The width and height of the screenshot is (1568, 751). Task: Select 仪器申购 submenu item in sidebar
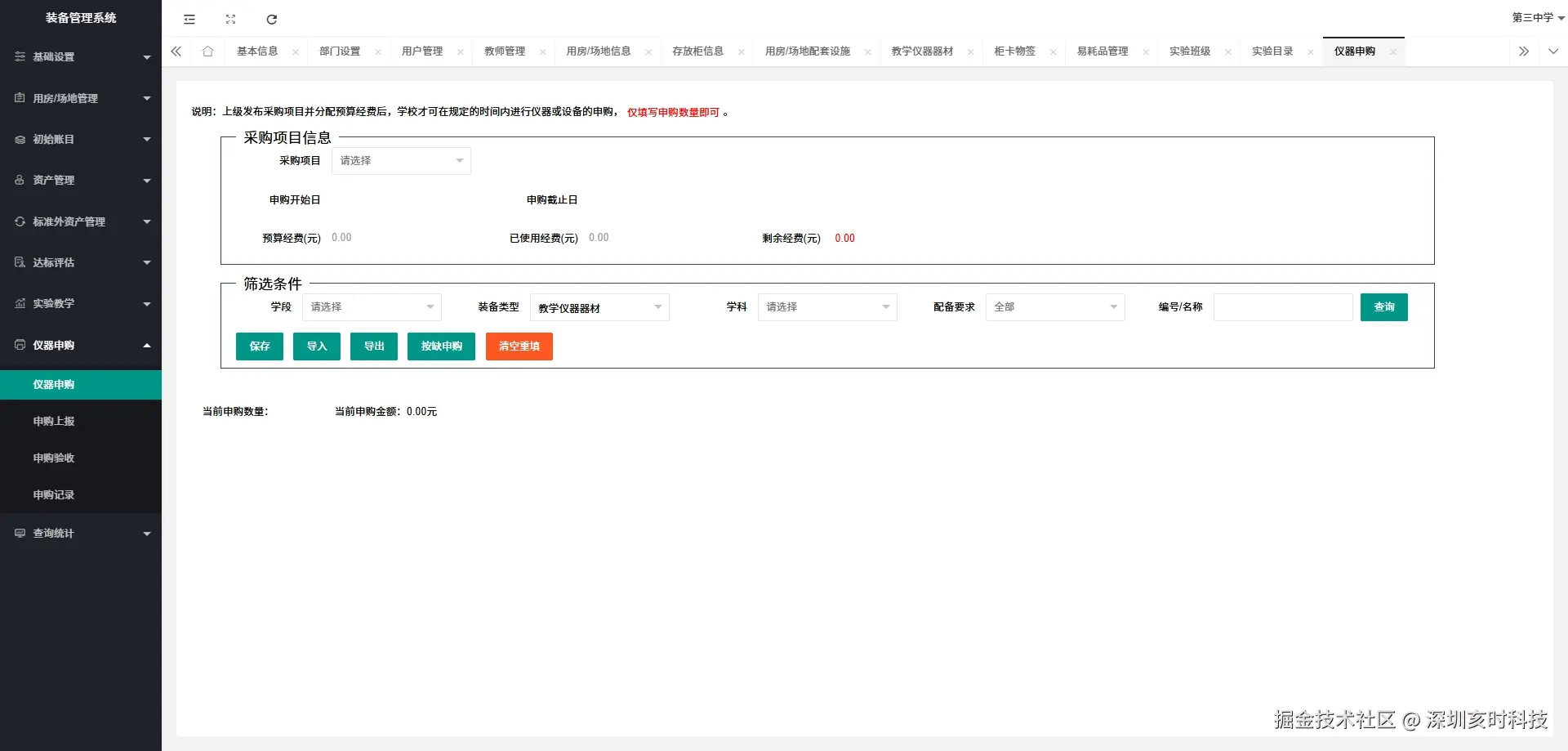81,384
